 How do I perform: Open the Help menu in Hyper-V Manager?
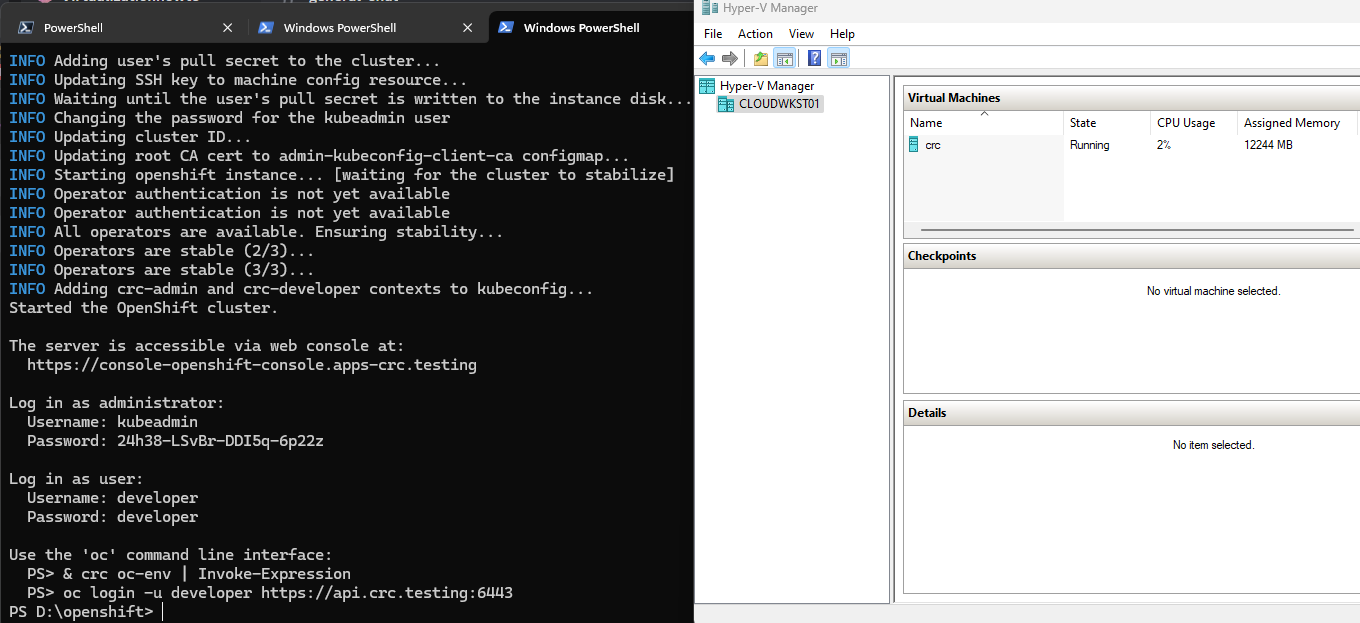[x=842, y=34]
